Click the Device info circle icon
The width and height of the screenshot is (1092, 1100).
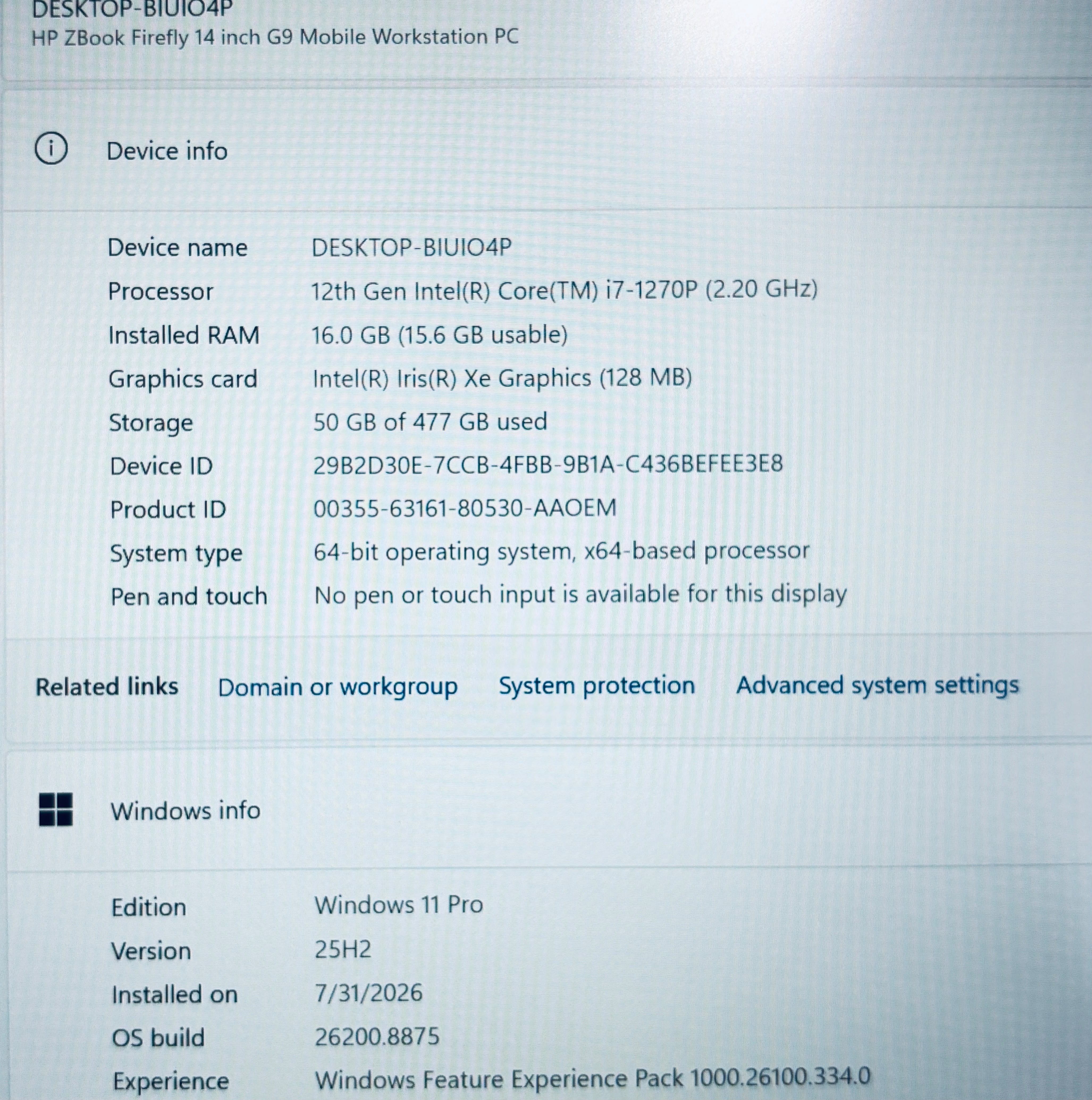pyautogui.click(x=51, y=149)
